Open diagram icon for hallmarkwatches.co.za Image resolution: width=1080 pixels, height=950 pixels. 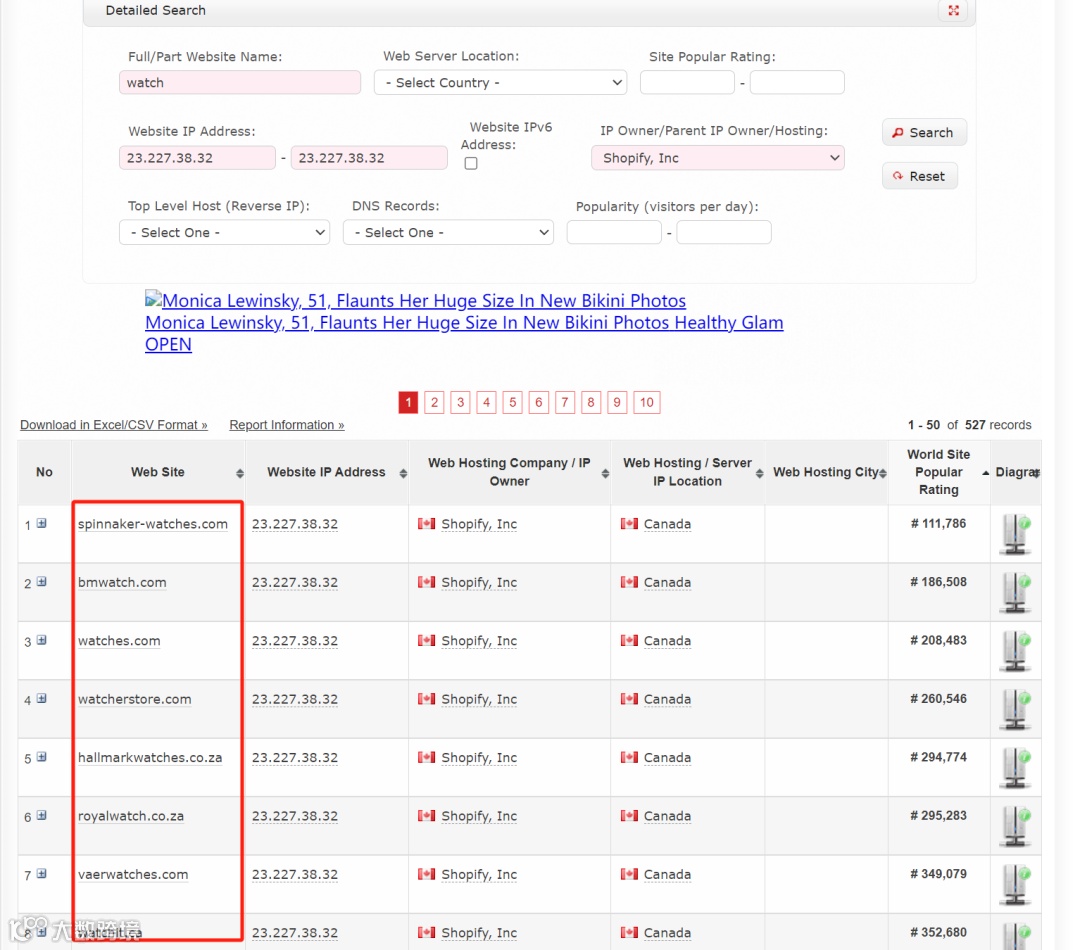click(1016, 767)
